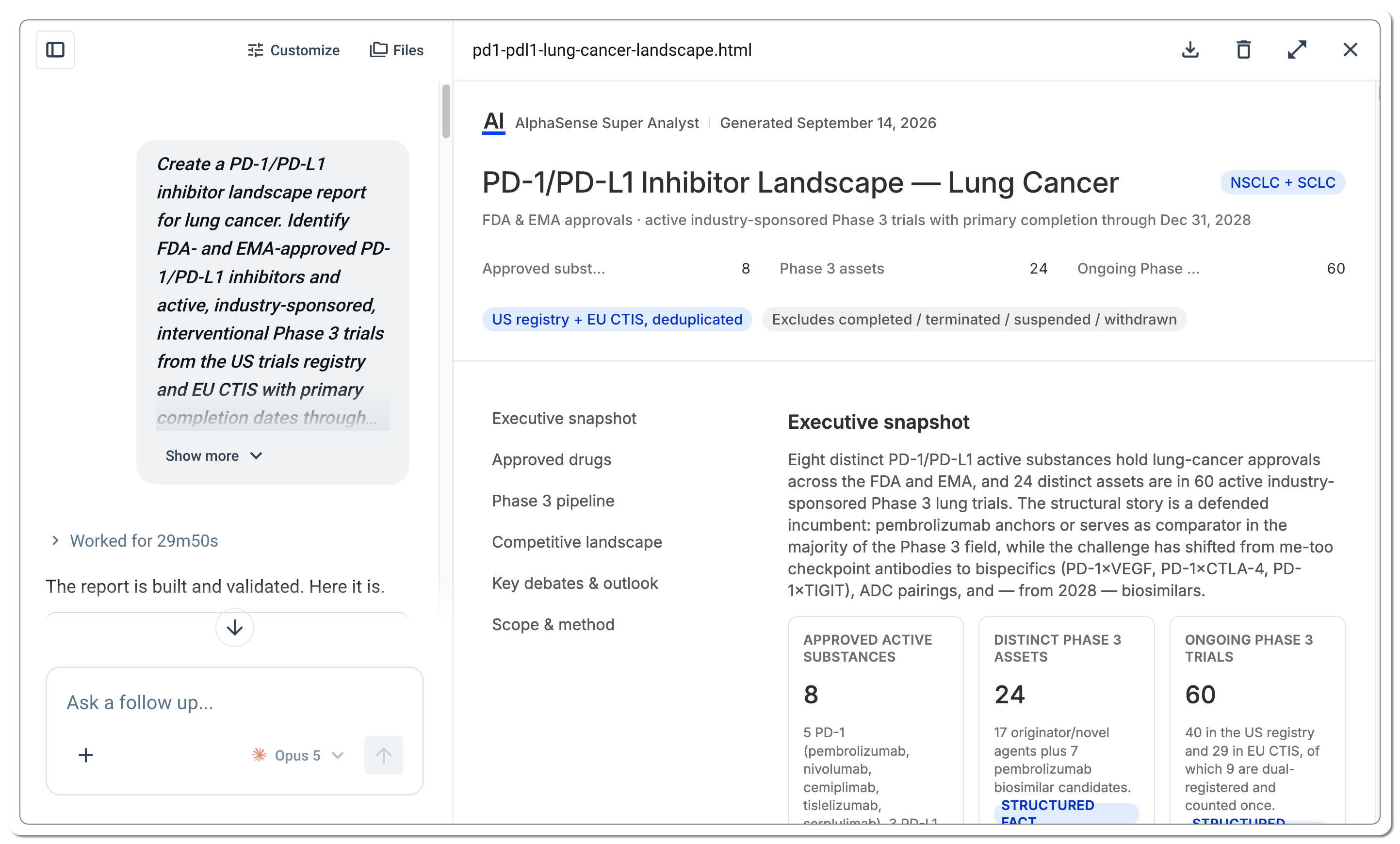Delete the report with trash icon
1400x844 pixels.
click(1243, 50)
